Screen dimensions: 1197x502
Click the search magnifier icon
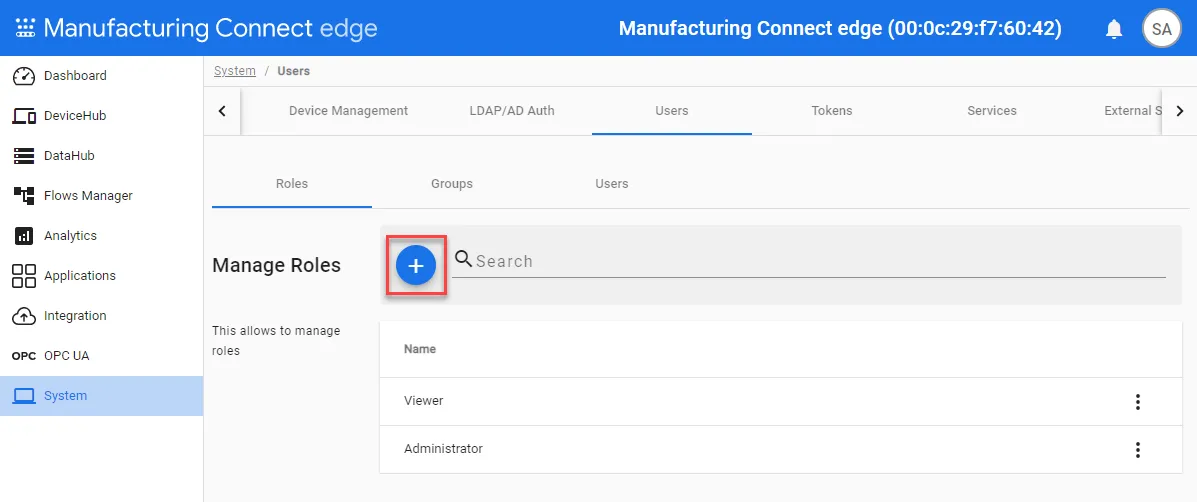[463, 259]
